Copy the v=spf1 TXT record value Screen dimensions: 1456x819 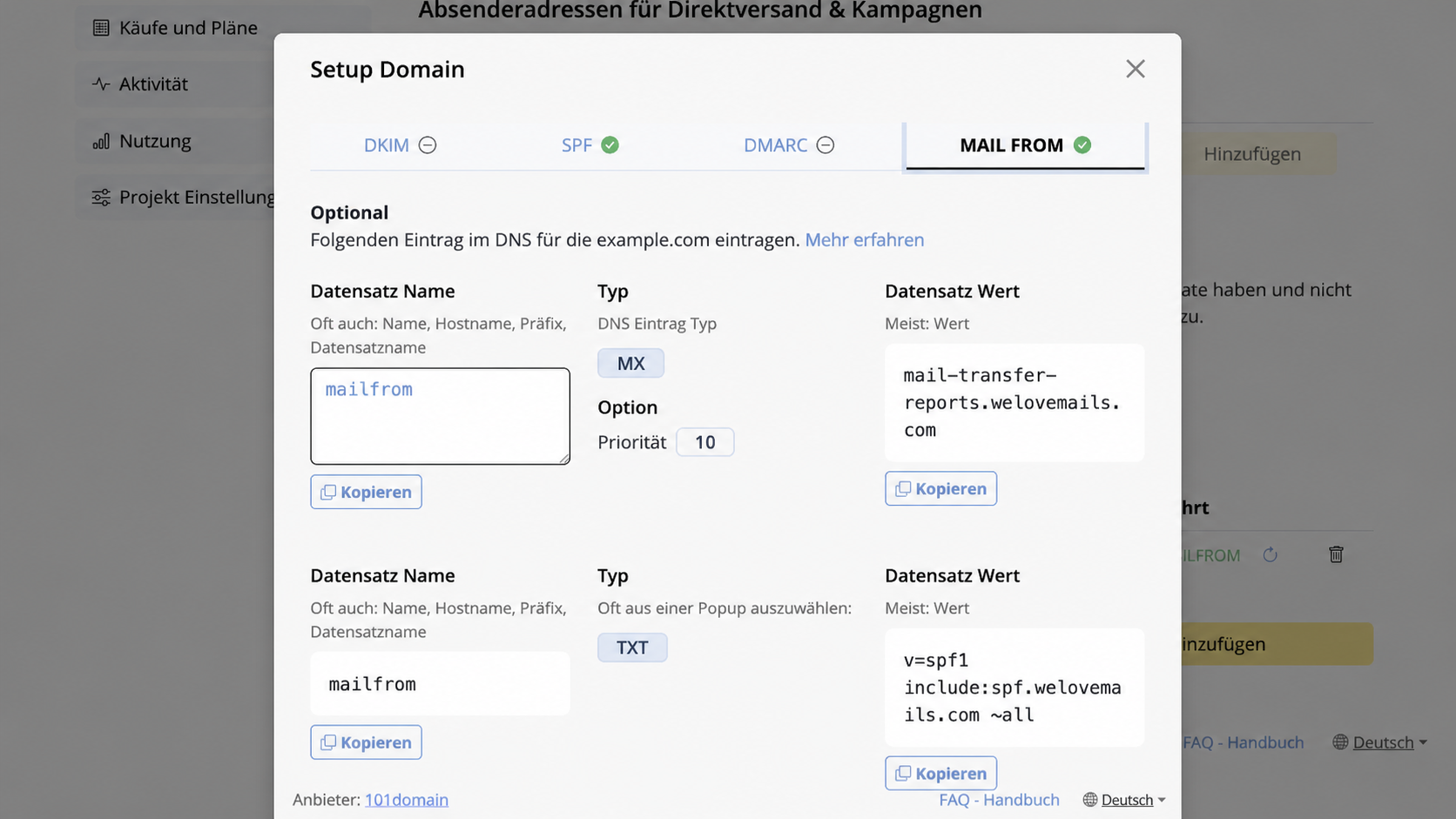(x=940, y=774)
